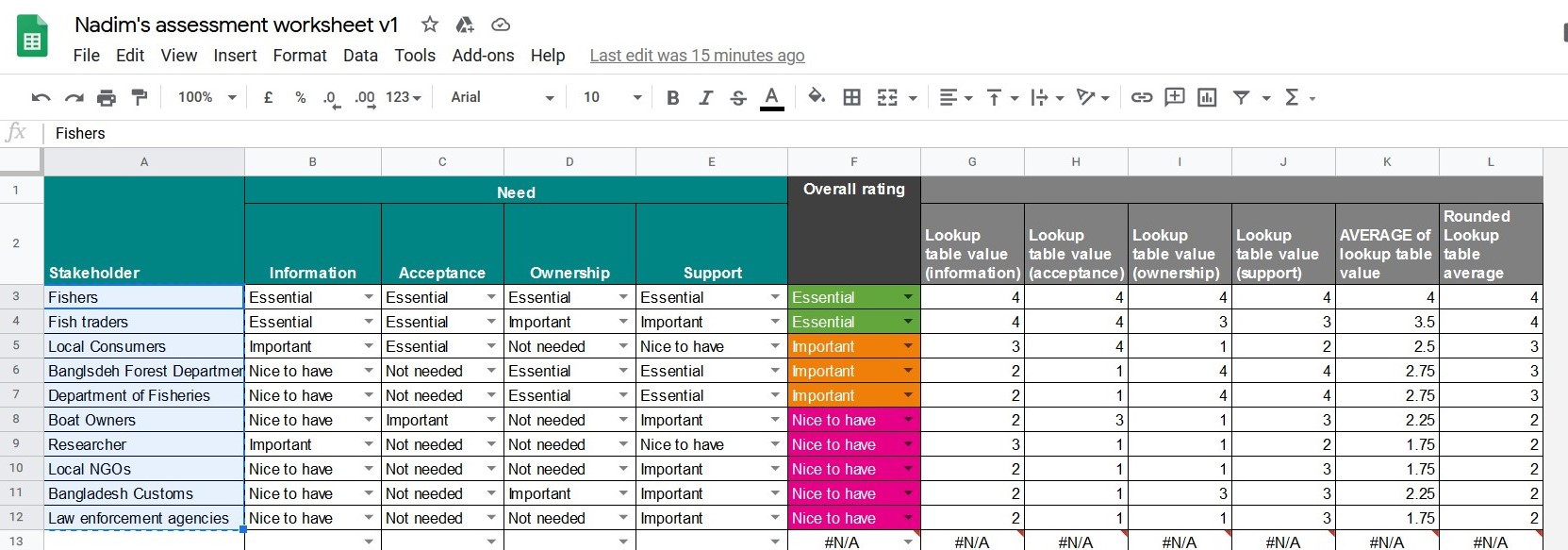The width and height of the screenshot is (1568, 550).
Task: Toggle bold formatting
Action: (672, 97)
